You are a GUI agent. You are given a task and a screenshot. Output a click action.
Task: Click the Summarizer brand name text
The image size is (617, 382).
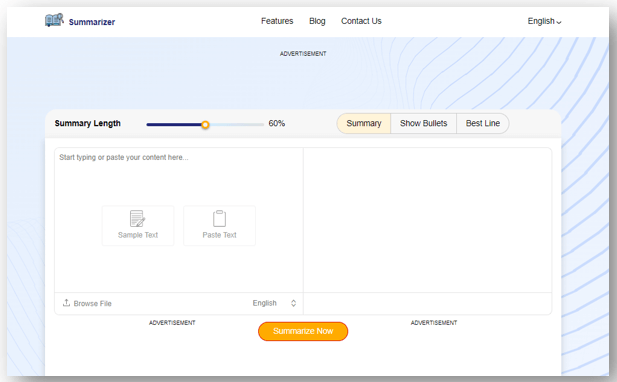[92, 22]
